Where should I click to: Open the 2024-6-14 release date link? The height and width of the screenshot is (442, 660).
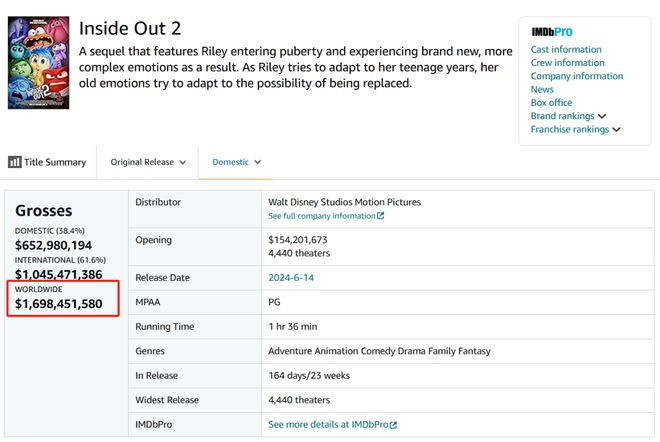tap(292, 277)
